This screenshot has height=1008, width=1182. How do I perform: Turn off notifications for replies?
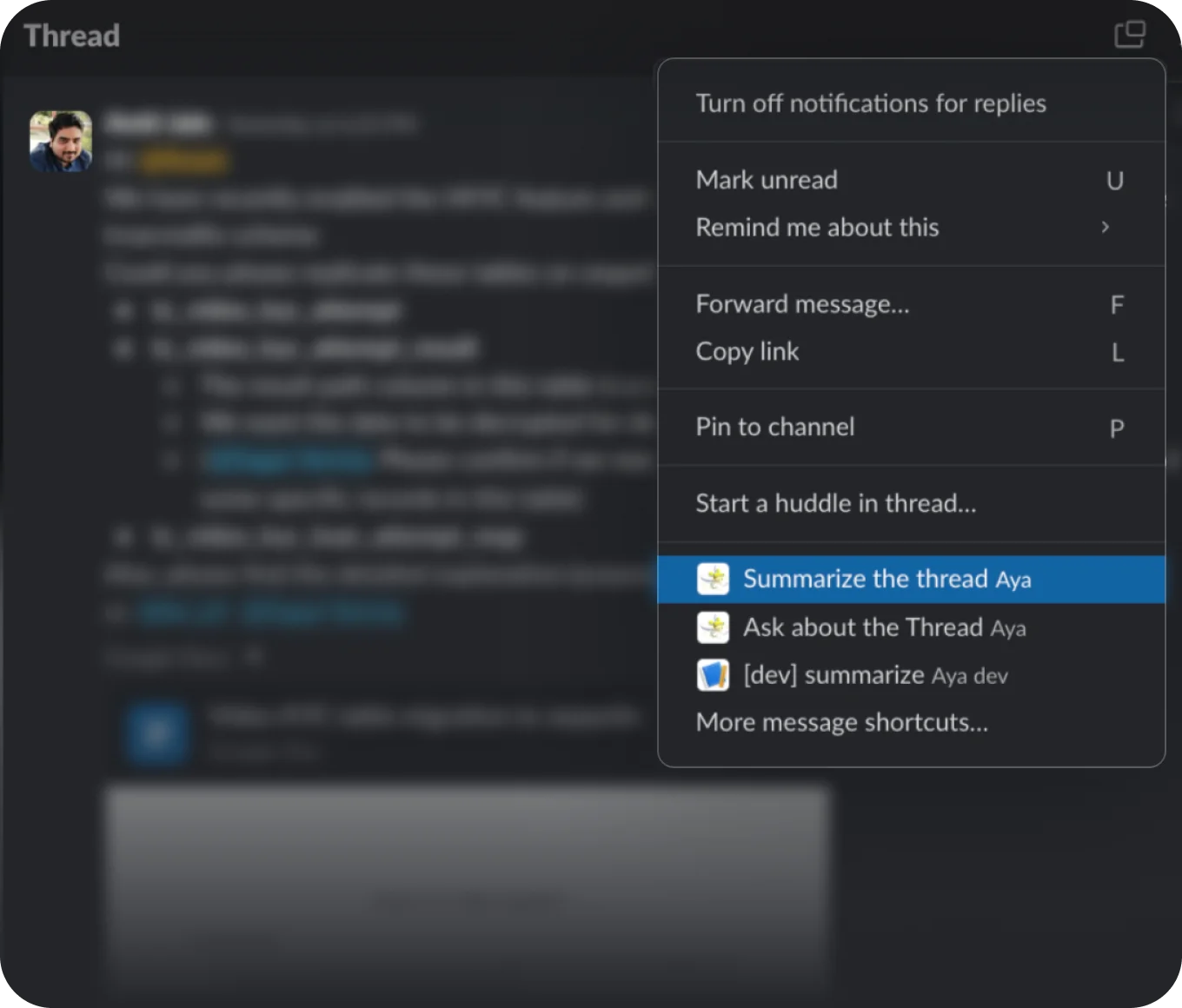(870, 103)
